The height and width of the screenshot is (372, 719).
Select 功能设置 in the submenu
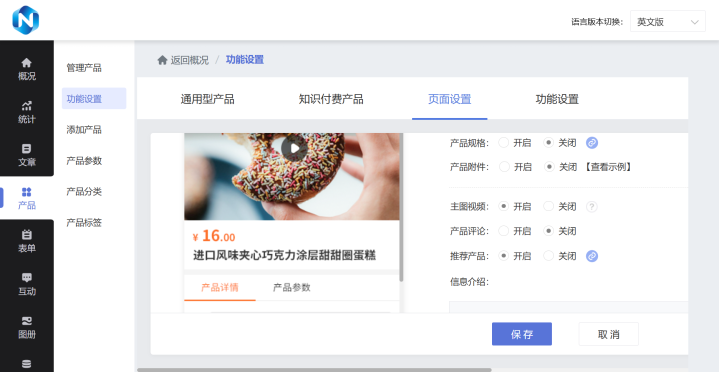point(94,99)
